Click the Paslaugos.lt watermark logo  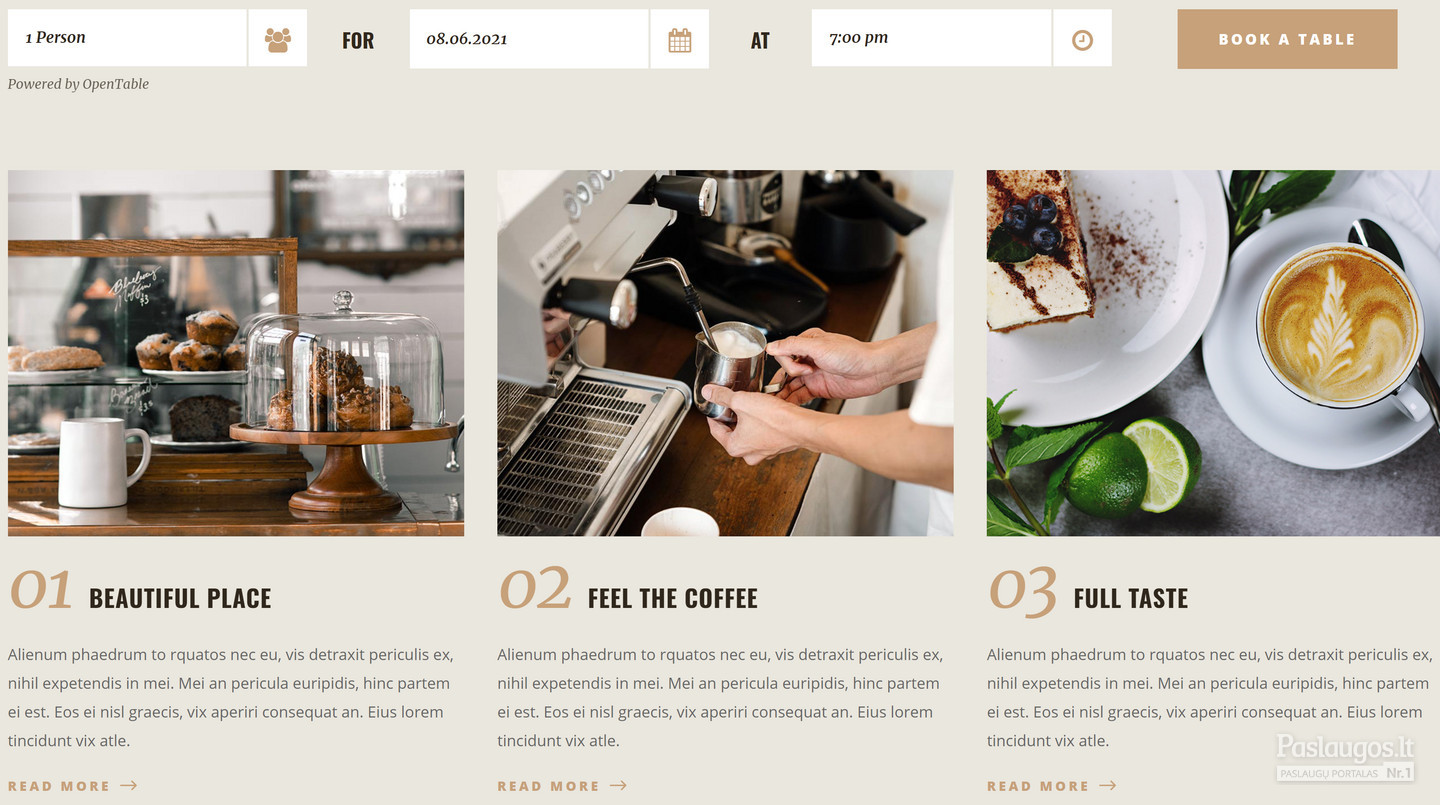[1345, 758]
